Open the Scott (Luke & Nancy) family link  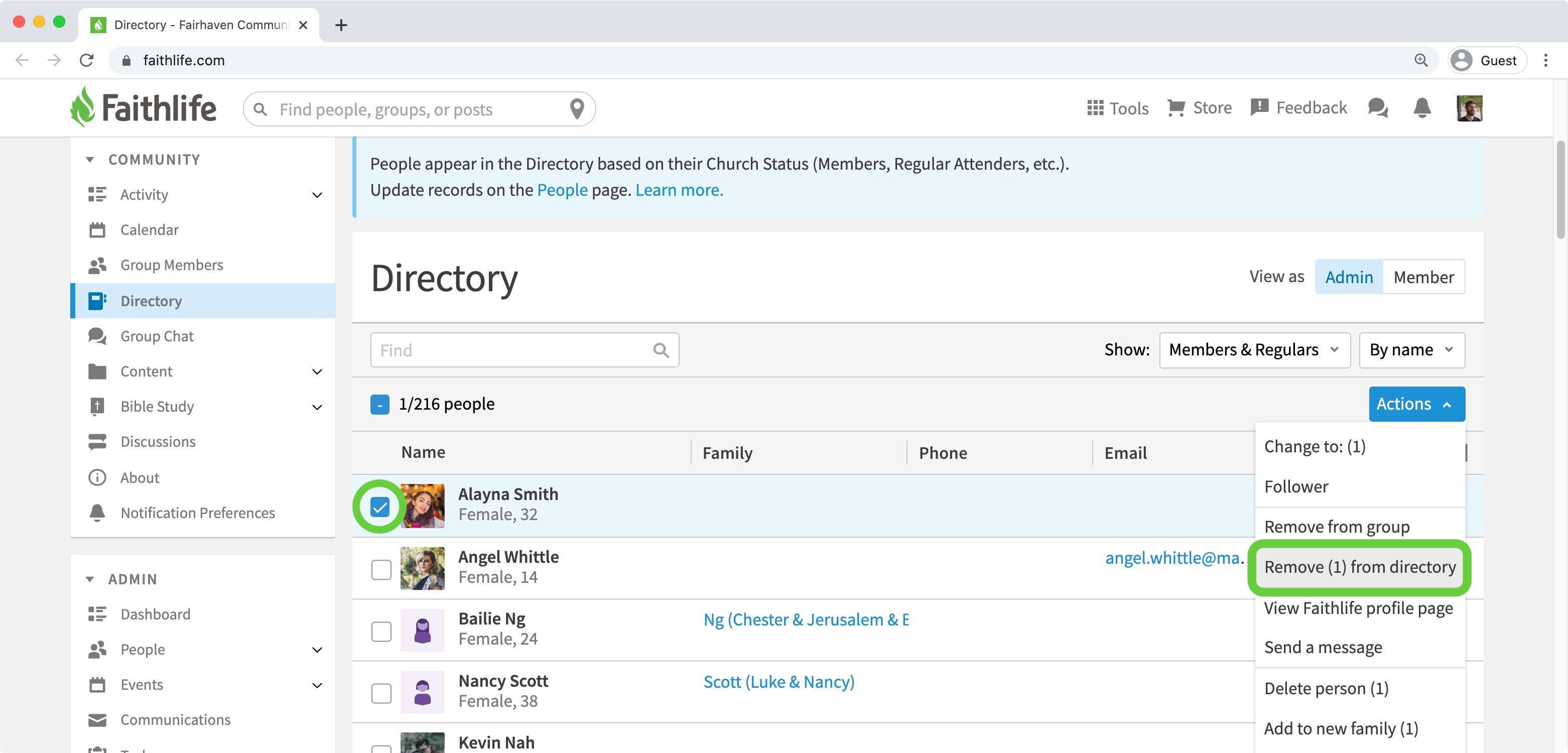pos(778,681)
